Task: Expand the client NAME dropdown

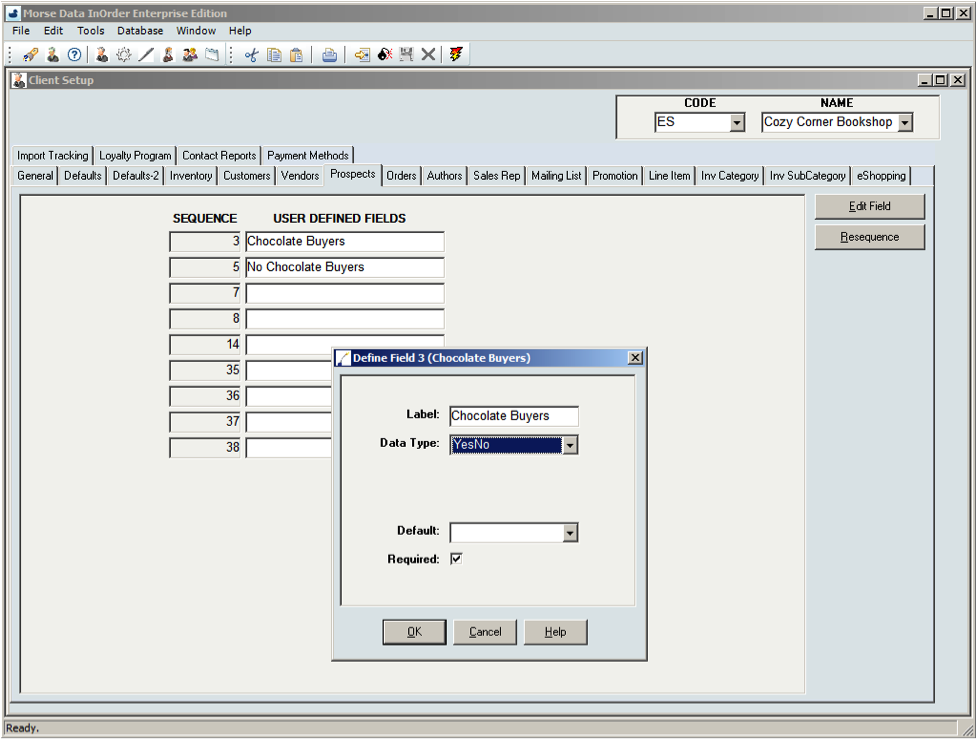Action: [x=905, y=123]
